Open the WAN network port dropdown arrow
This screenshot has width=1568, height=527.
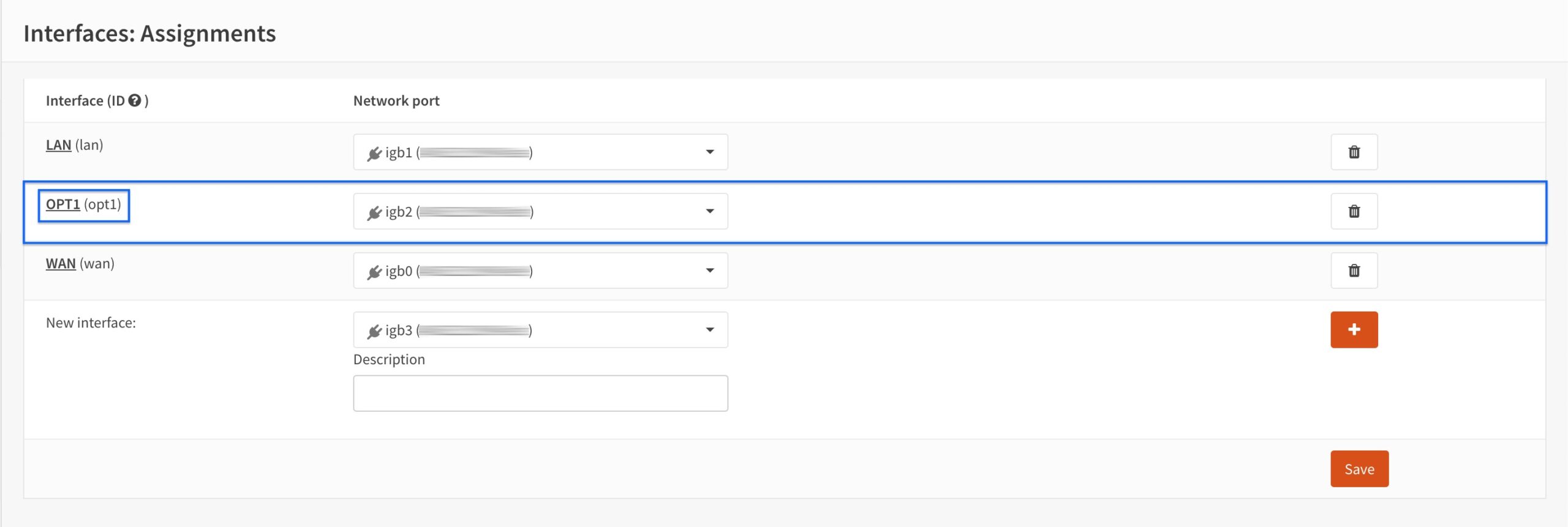click(710, 271)
